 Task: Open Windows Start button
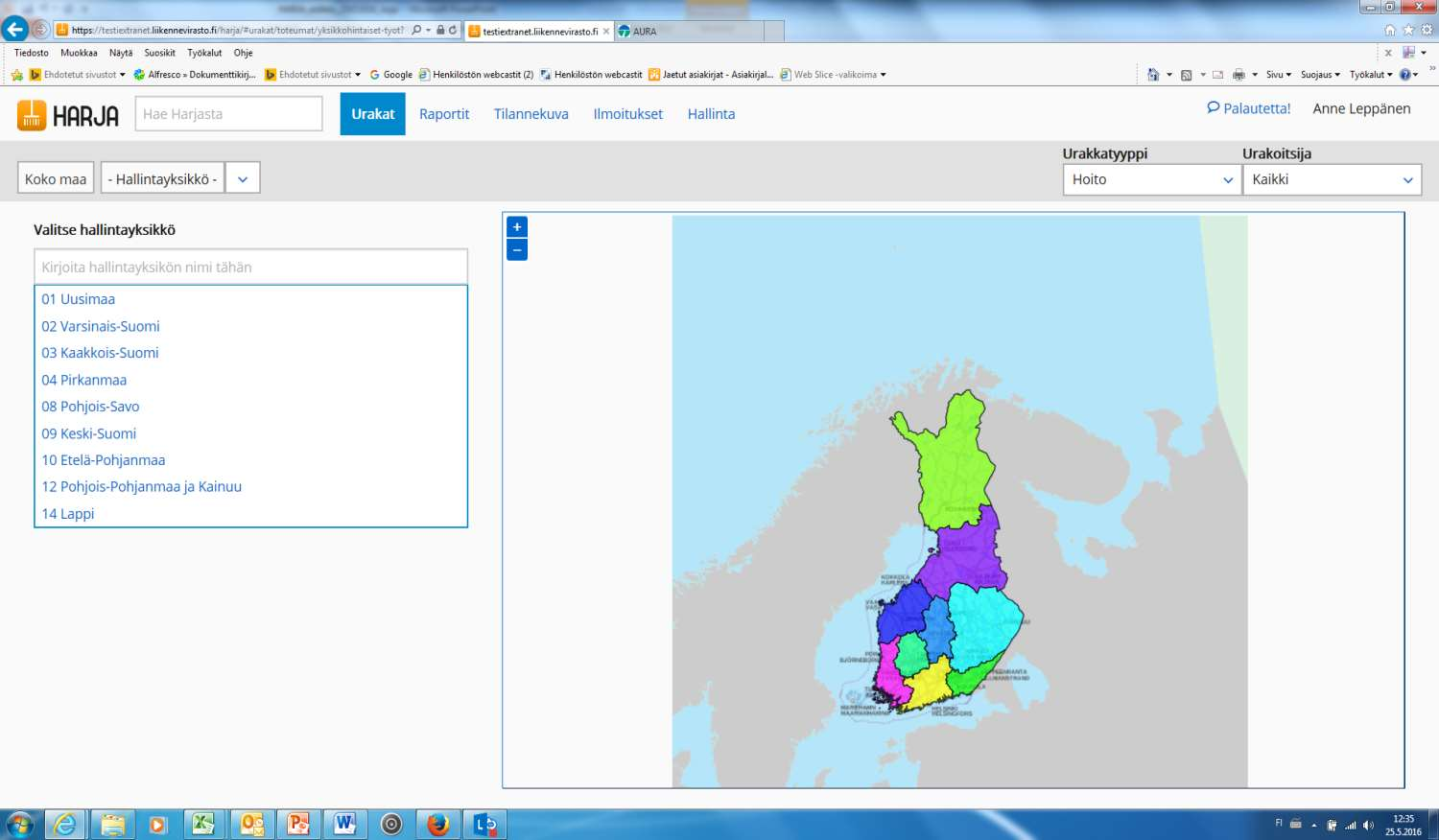coord(19,824)
